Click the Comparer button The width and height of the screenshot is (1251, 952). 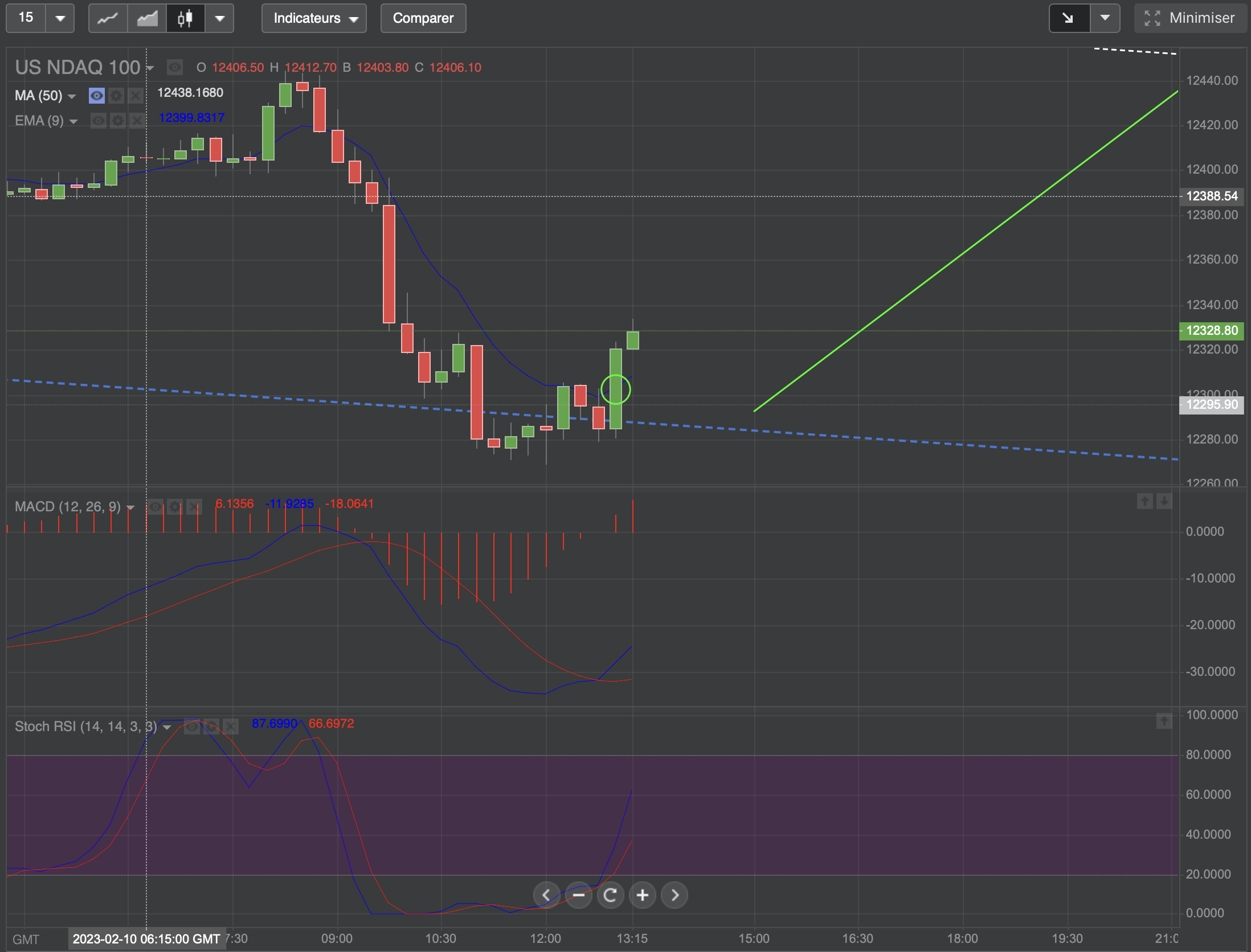coord(423,18)
